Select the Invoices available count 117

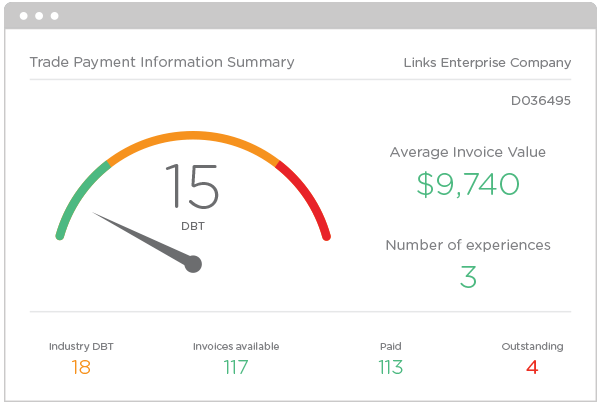pyautogui.click(x=235, y=367)
